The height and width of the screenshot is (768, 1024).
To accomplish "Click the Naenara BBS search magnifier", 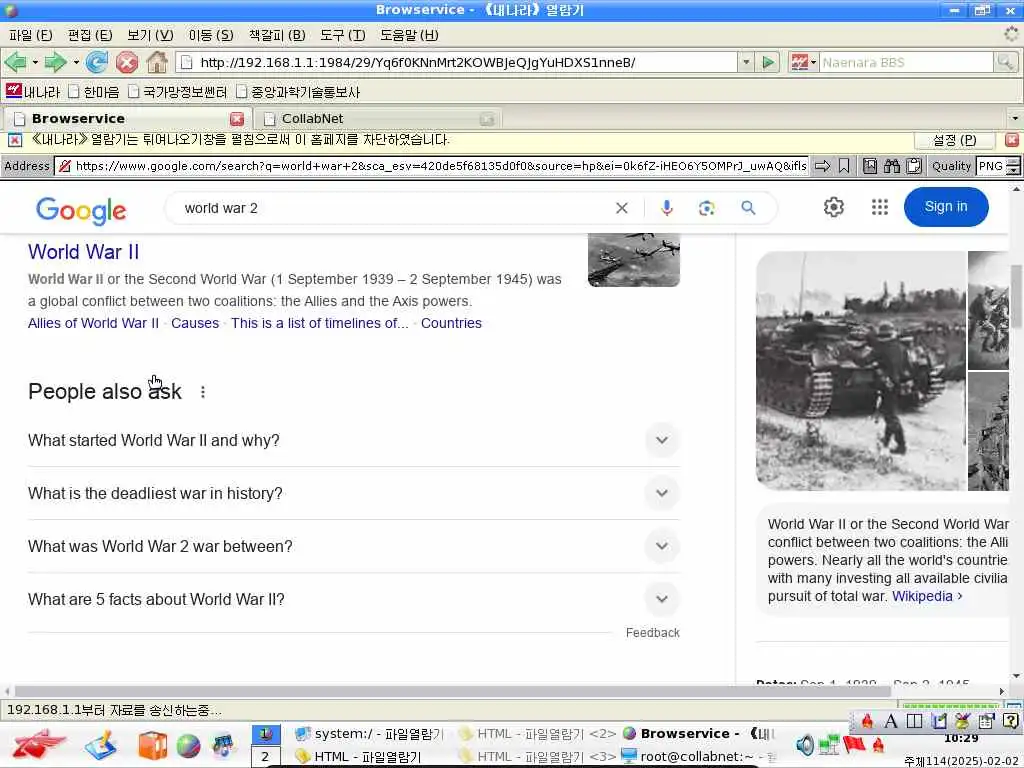I will (x=1004, y=63).
